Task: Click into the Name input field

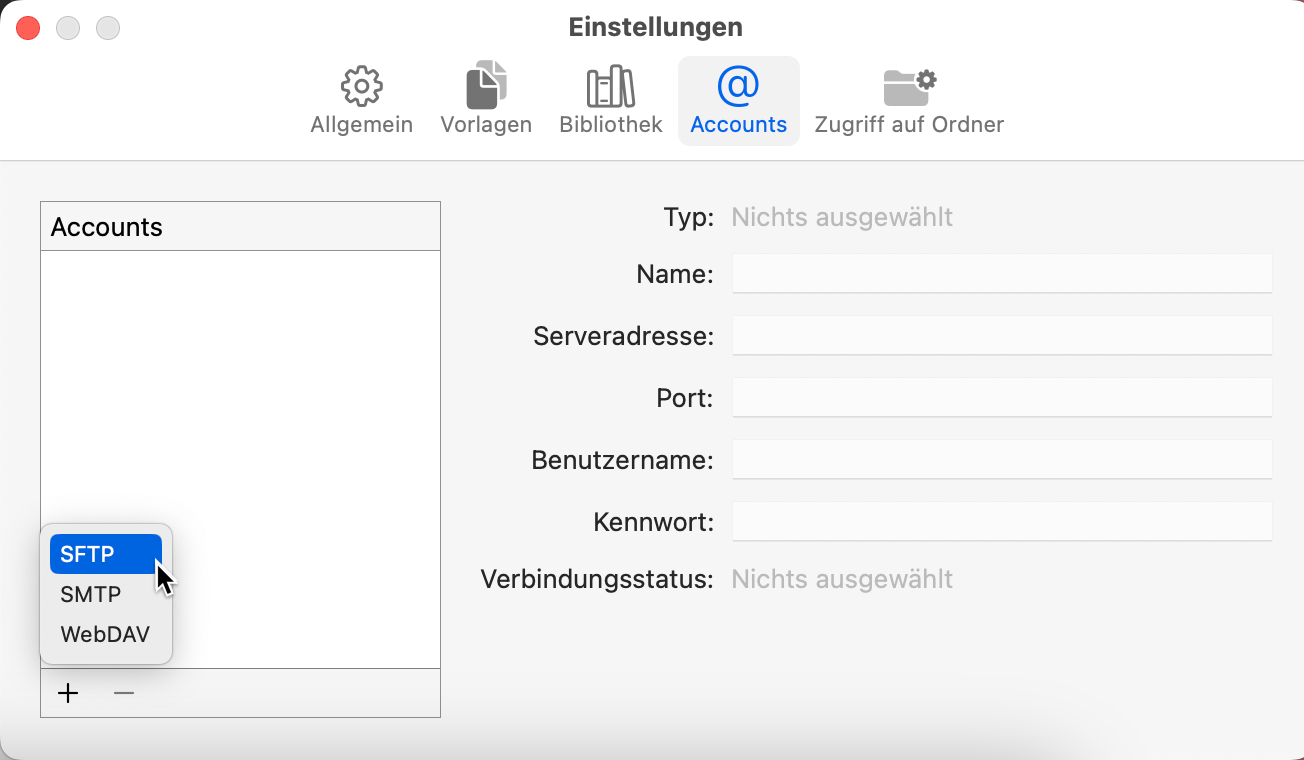Action: (x=1001, y=273)
